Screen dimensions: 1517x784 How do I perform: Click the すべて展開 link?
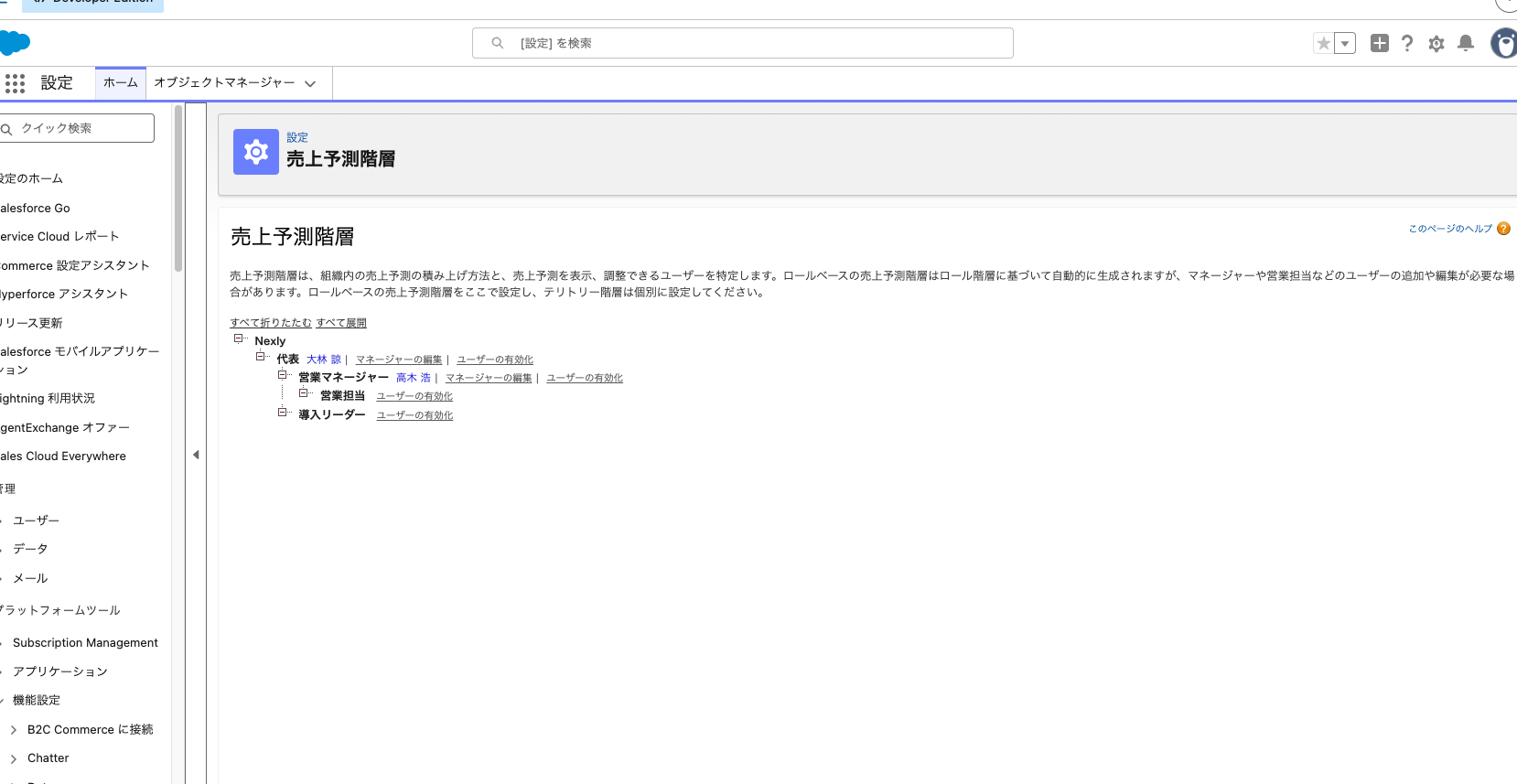tap(341, 323)
